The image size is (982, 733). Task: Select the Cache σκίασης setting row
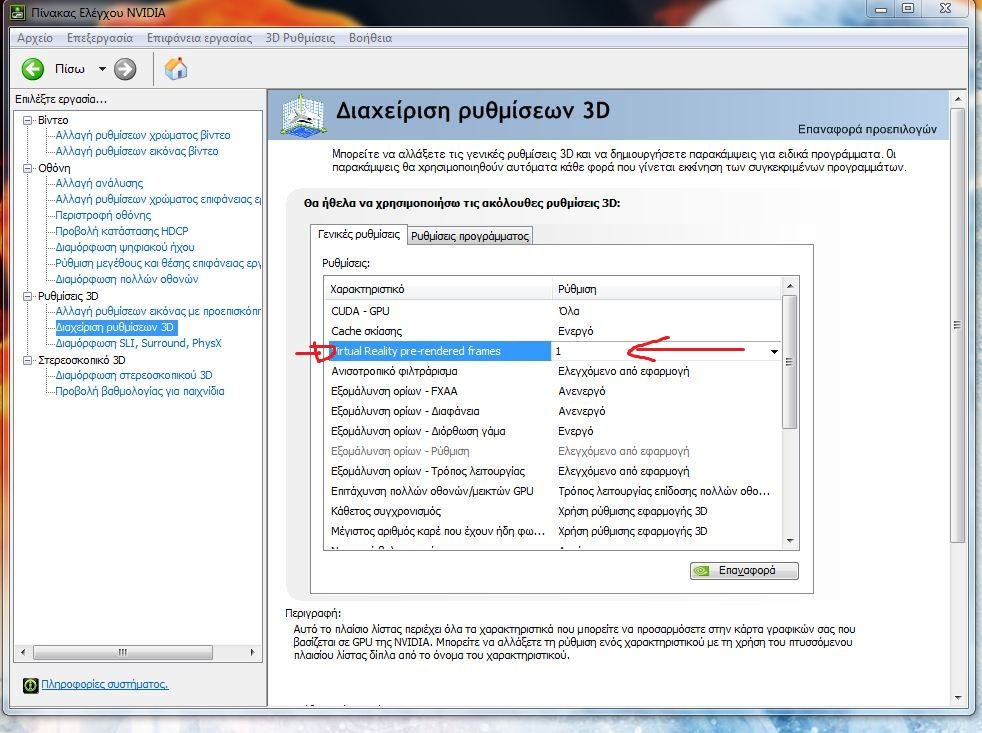(x=552, y=331)
